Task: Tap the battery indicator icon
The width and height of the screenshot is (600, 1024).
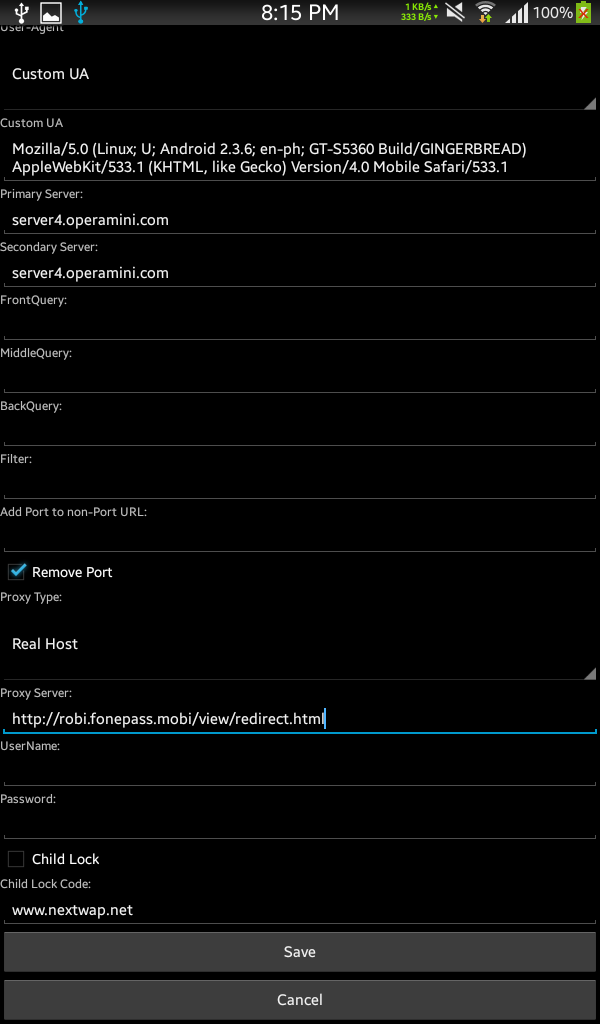Action: [x=584, y=12]
